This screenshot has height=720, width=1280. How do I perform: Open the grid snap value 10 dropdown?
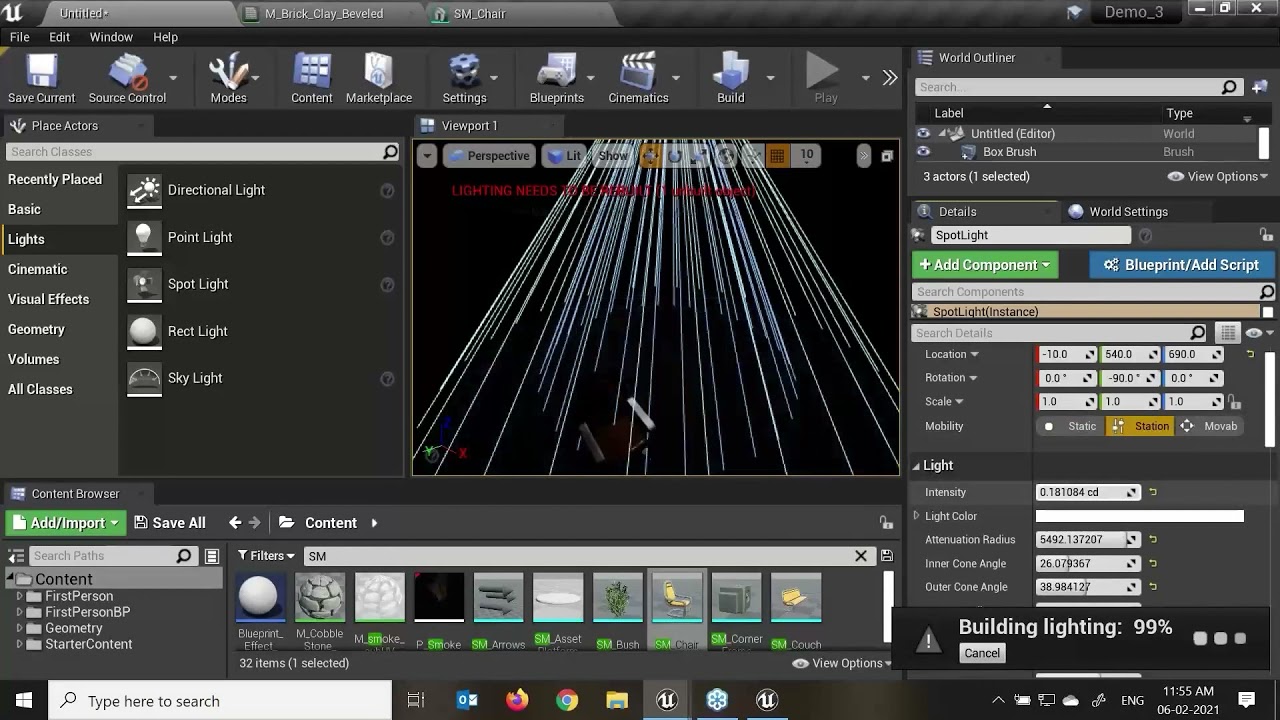pos(807,156)
